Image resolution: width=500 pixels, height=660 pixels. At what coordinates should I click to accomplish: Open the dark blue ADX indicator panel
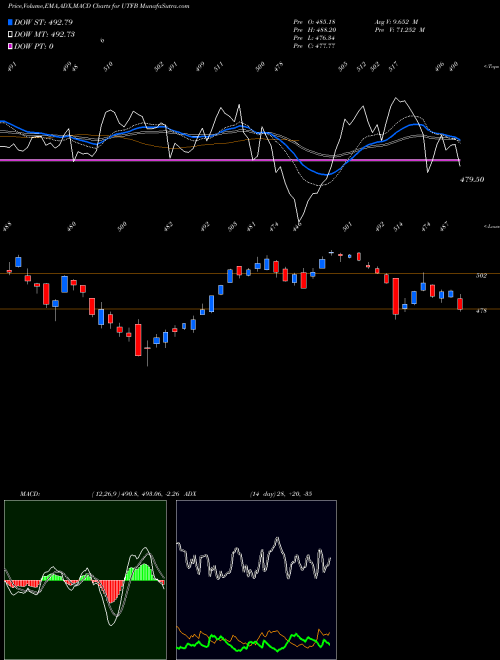[256, 580]
